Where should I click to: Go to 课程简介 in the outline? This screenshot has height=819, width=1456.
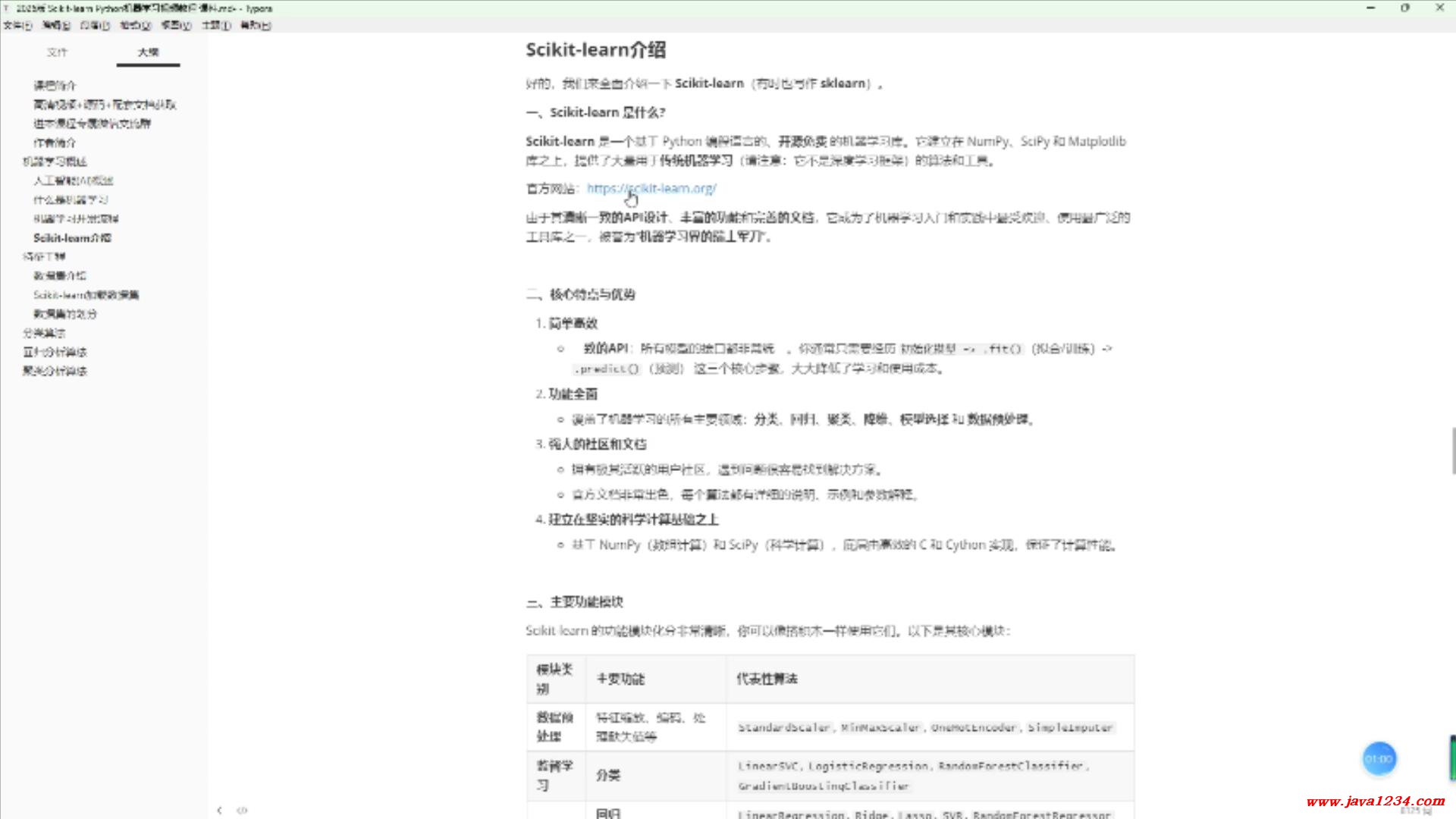coord(55,86)
